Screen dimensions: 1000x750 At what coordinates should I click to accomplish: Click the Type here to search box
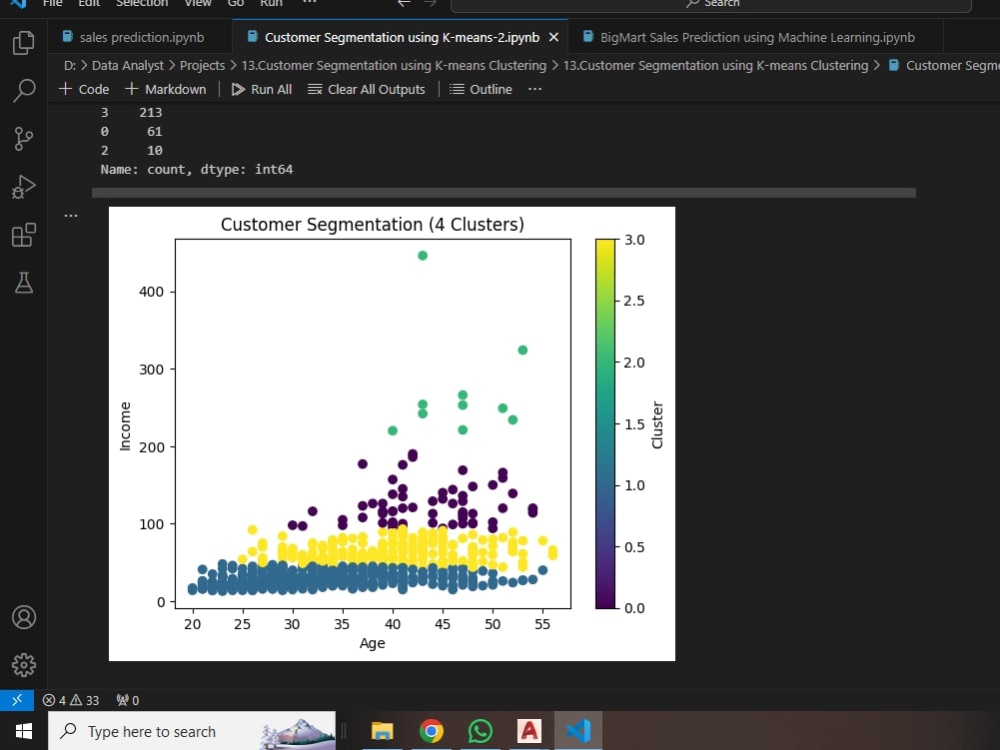192,731
